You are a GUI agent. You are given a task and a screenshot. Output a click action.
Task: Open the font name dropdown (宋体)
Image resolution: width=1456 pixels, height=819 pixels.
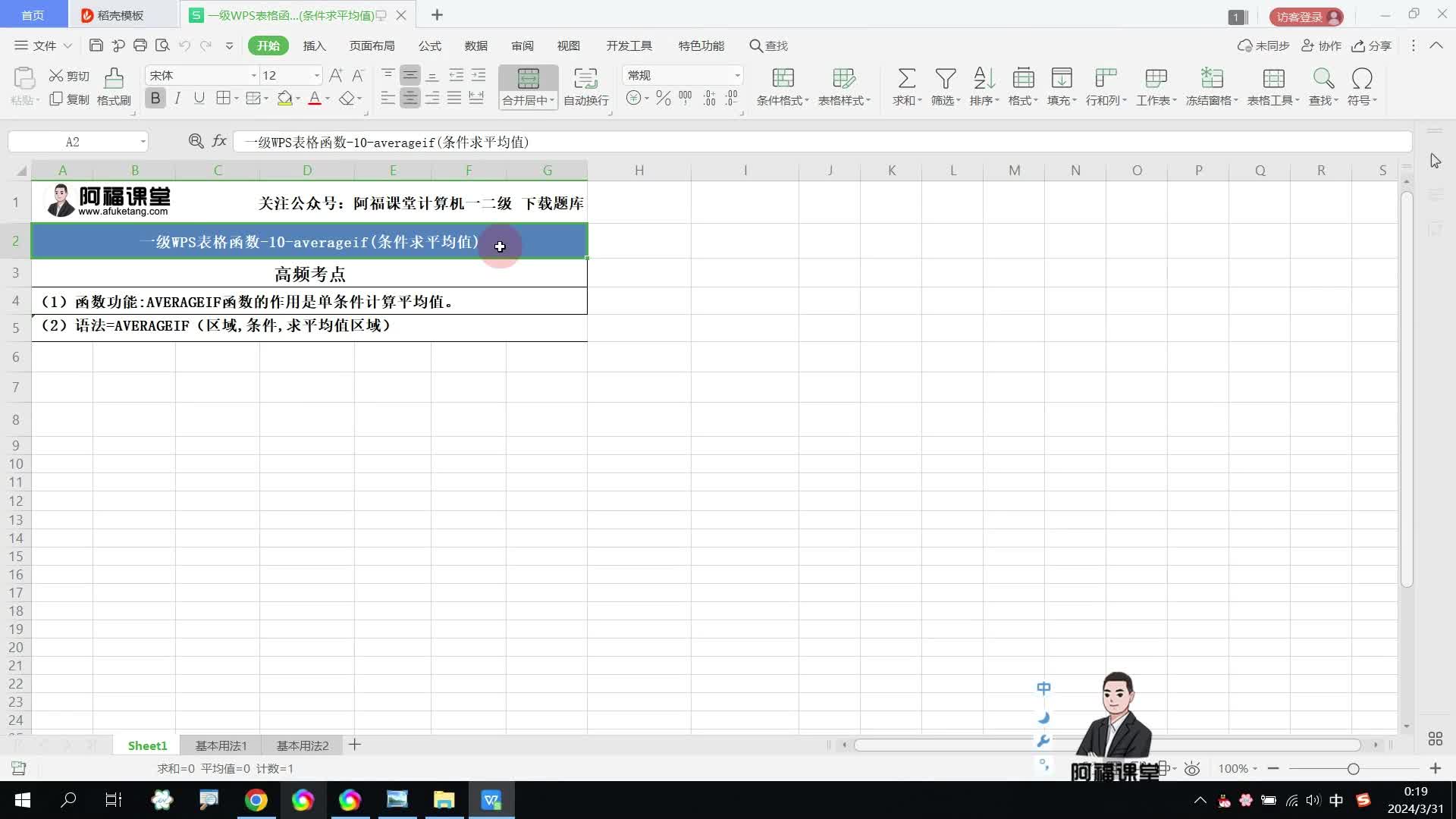click(x=254, y=75)
